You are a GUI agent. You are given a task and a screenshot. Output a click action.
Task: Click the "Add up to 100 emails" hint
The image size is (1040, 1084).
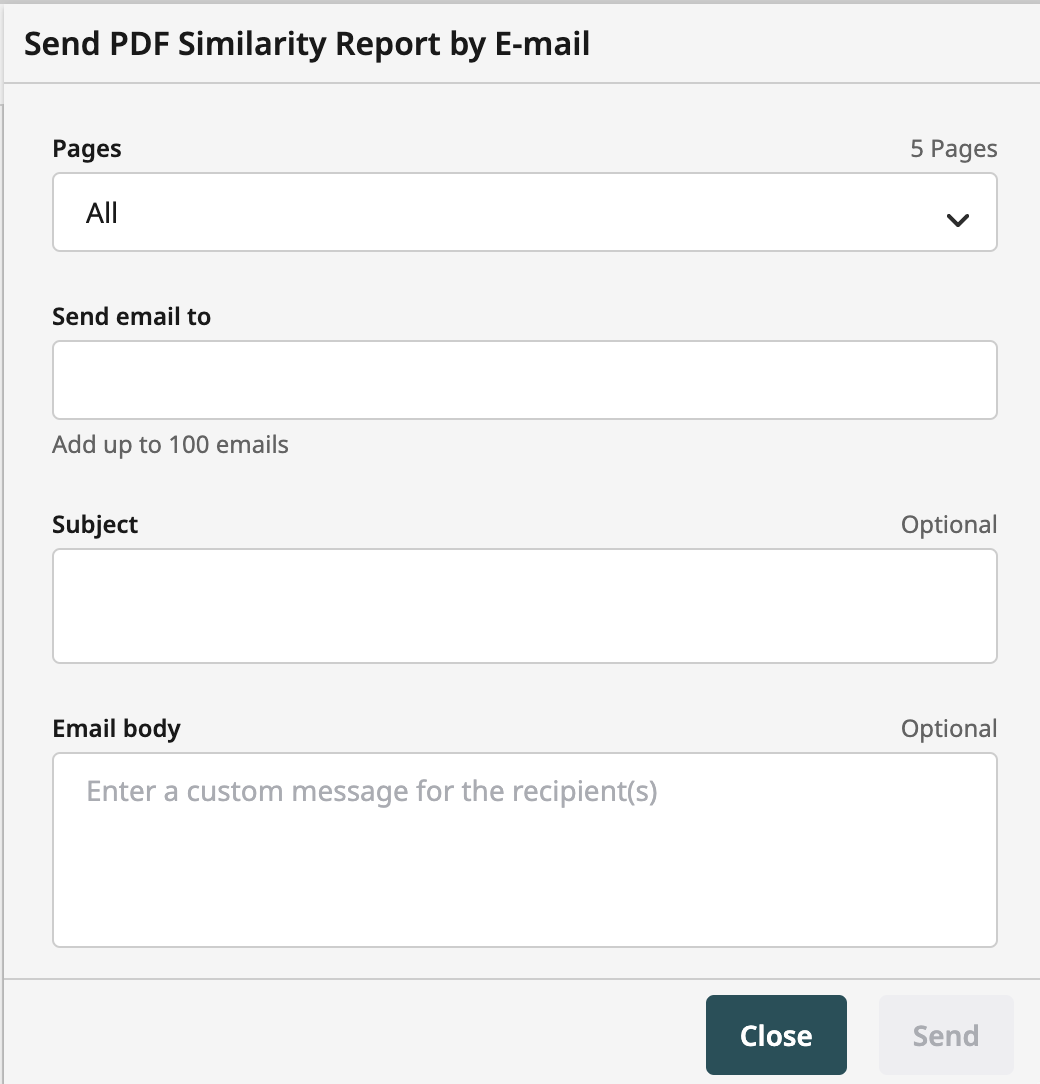(x=170, y=444)
